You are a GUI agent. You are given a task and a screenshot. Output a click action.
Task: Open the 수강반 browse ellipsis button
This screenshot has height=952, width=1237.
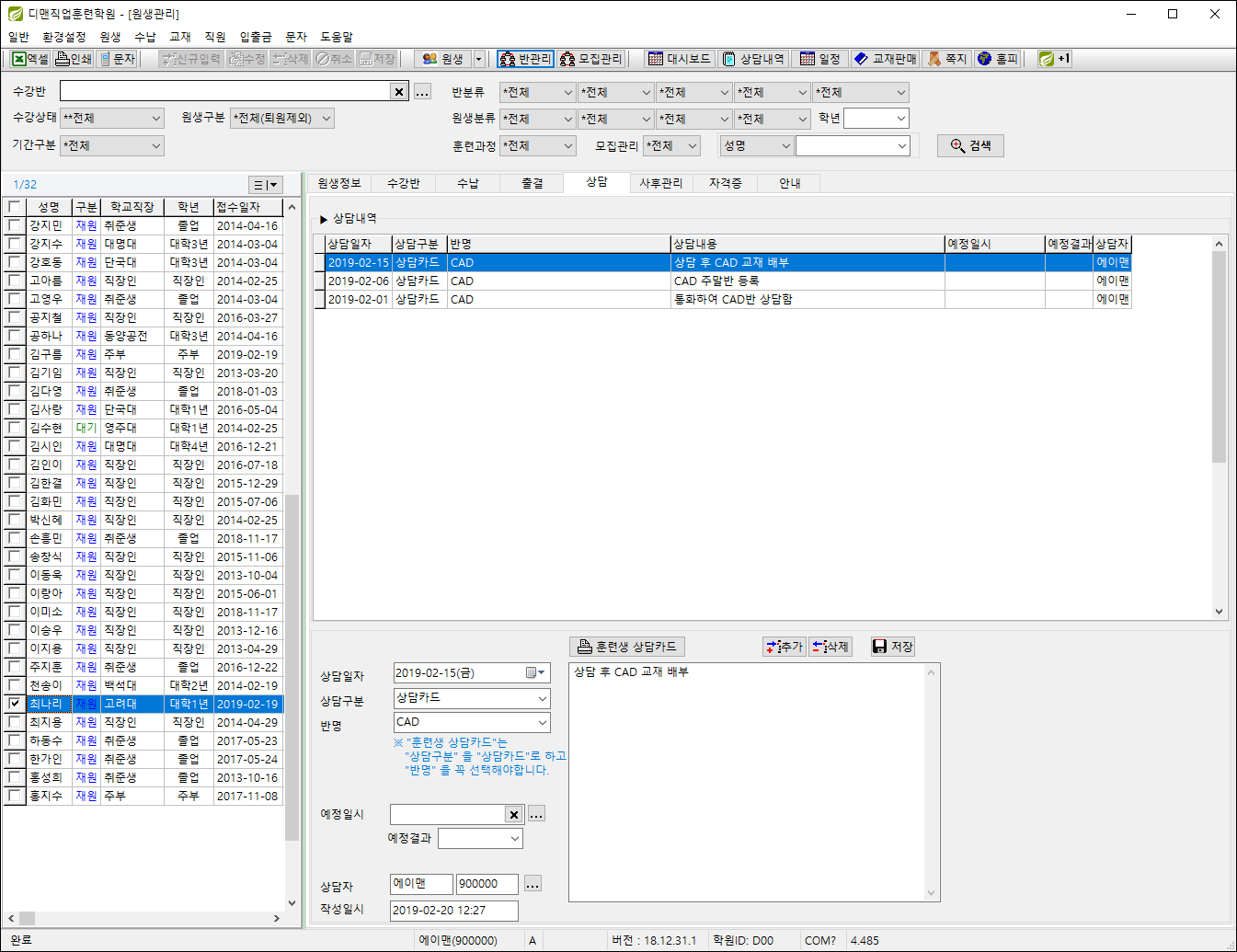click(422, 92)
